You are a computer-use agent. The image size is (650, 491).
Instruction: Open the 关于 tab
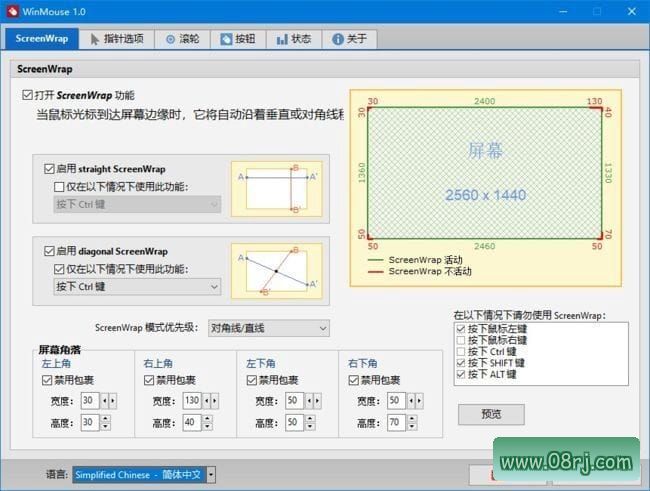click(349, 39)
